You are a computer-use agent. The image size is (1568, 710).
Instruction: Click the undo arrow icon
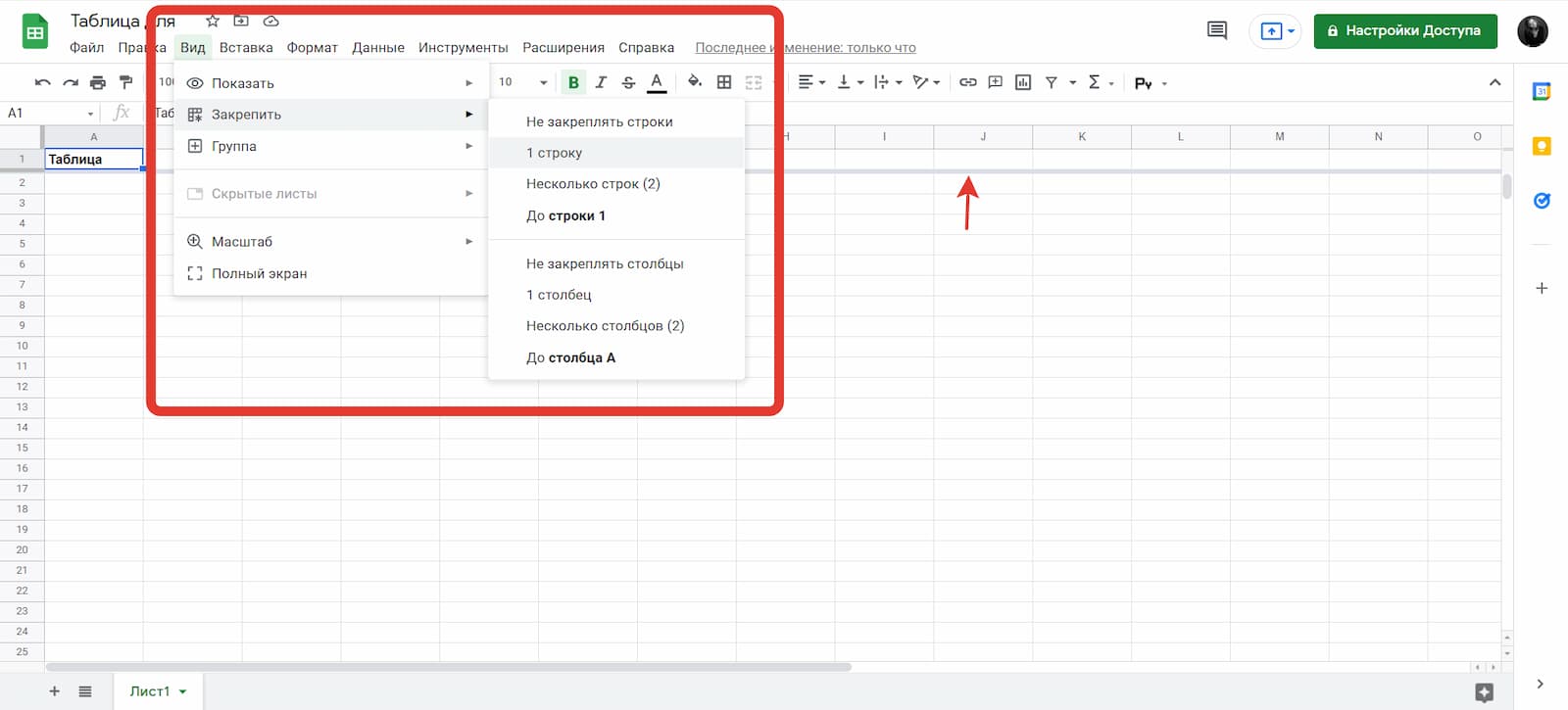42,83
